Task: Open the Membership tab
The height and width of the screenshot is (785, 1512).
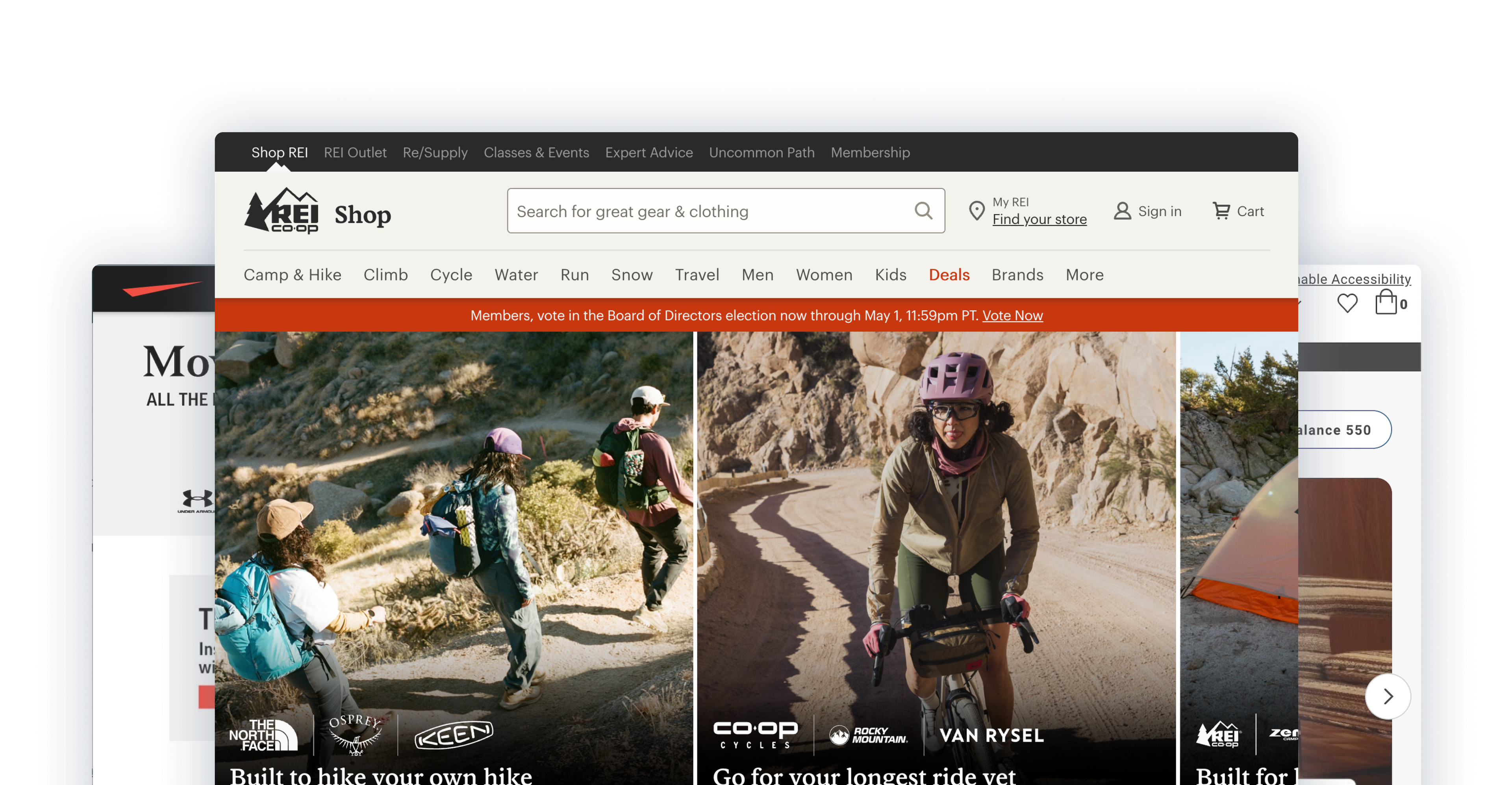Action: [x=870, y=153]
